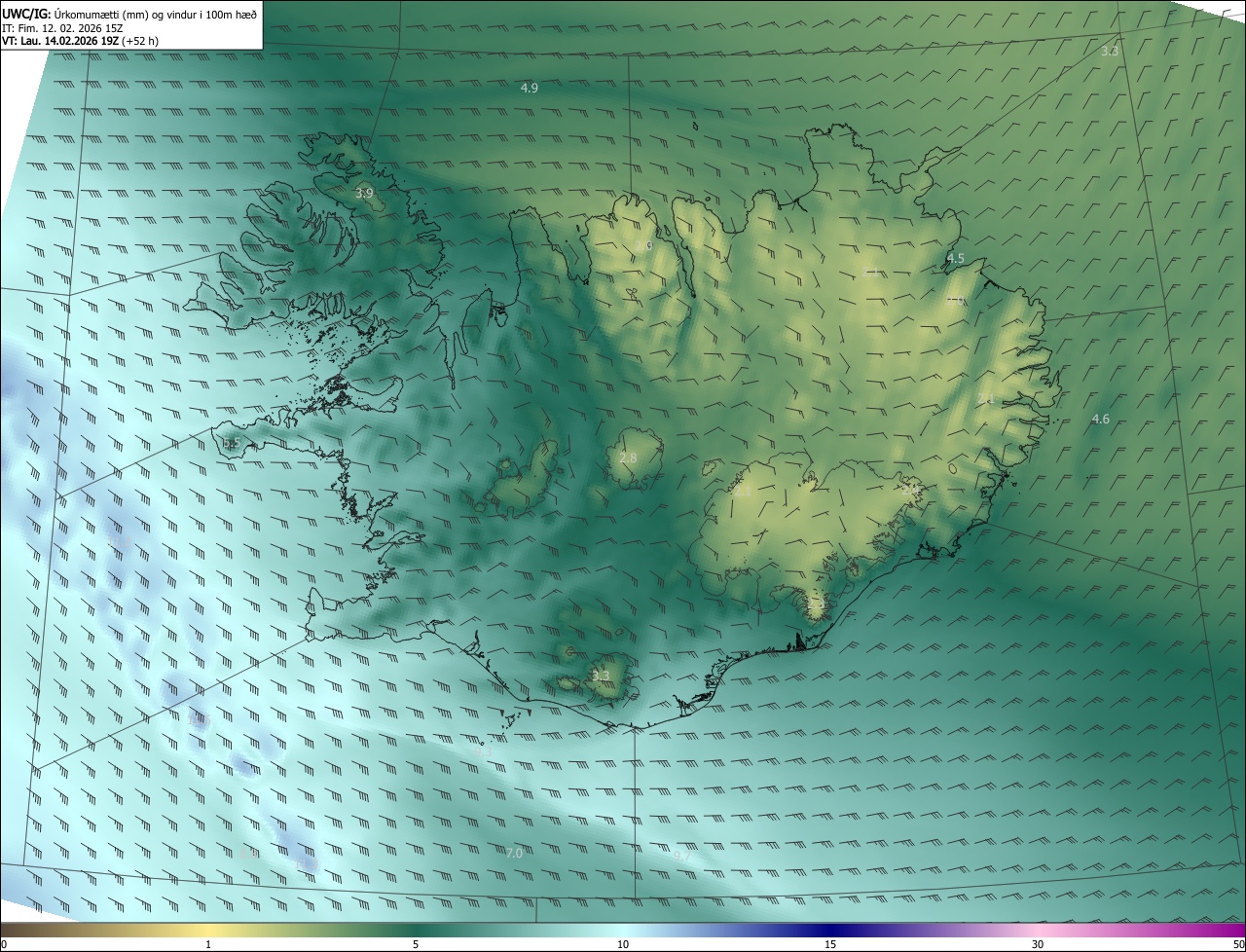Click the 50 tick on the color scale

tap(1238, 944)
